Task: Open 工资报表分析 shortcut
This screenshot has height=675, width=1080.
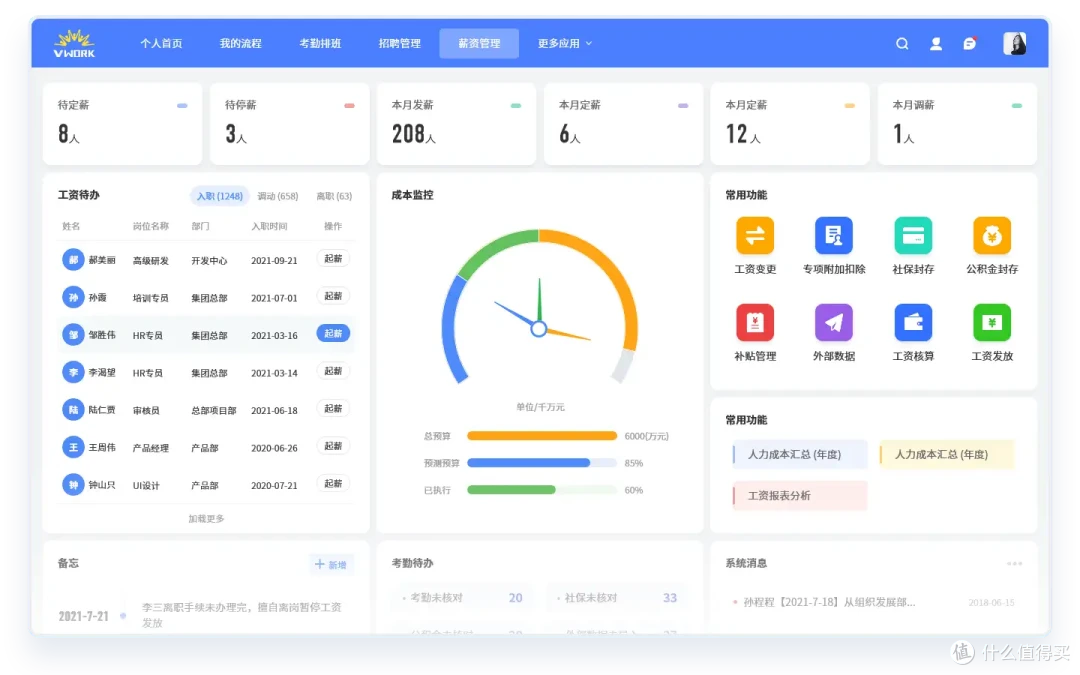Action: pyautogui.click(x=799, y=496)
